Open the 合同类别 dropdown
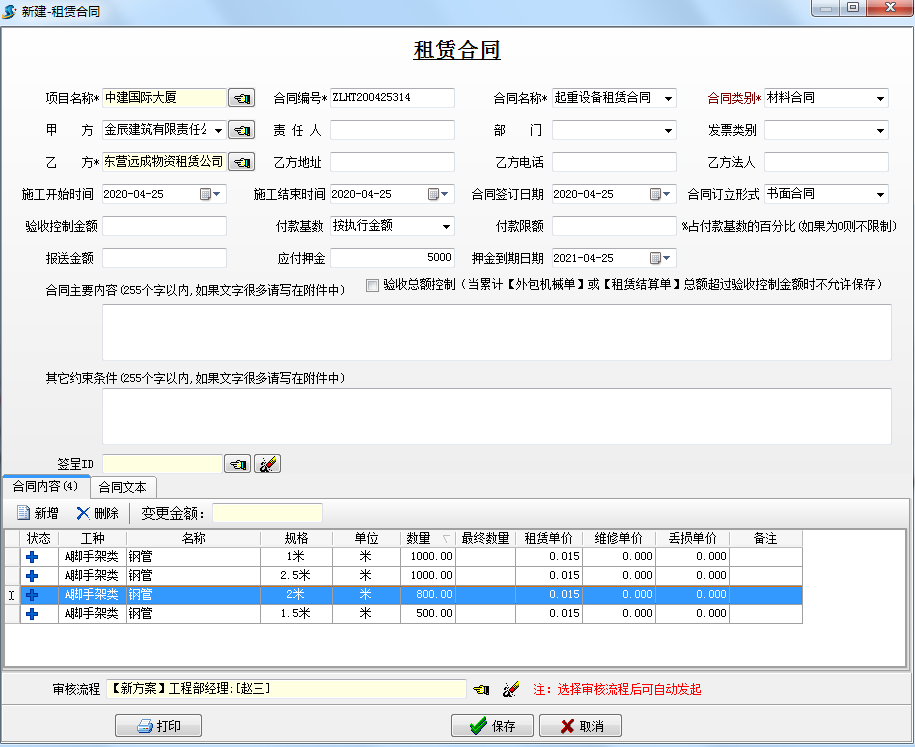Viewport: 915px width, 747px height. tap(880, 98)
